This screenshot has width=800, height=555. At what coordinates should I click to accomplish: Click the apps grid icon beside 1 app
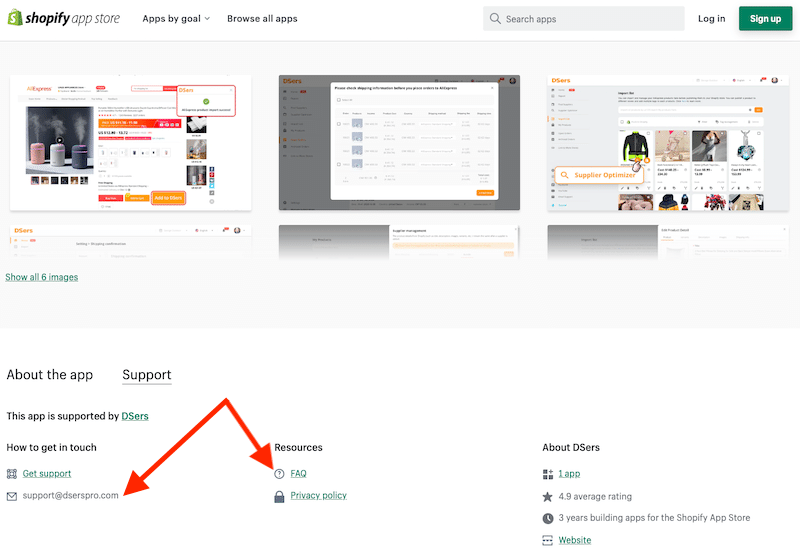pyautogui.click(x=547, y=474)
